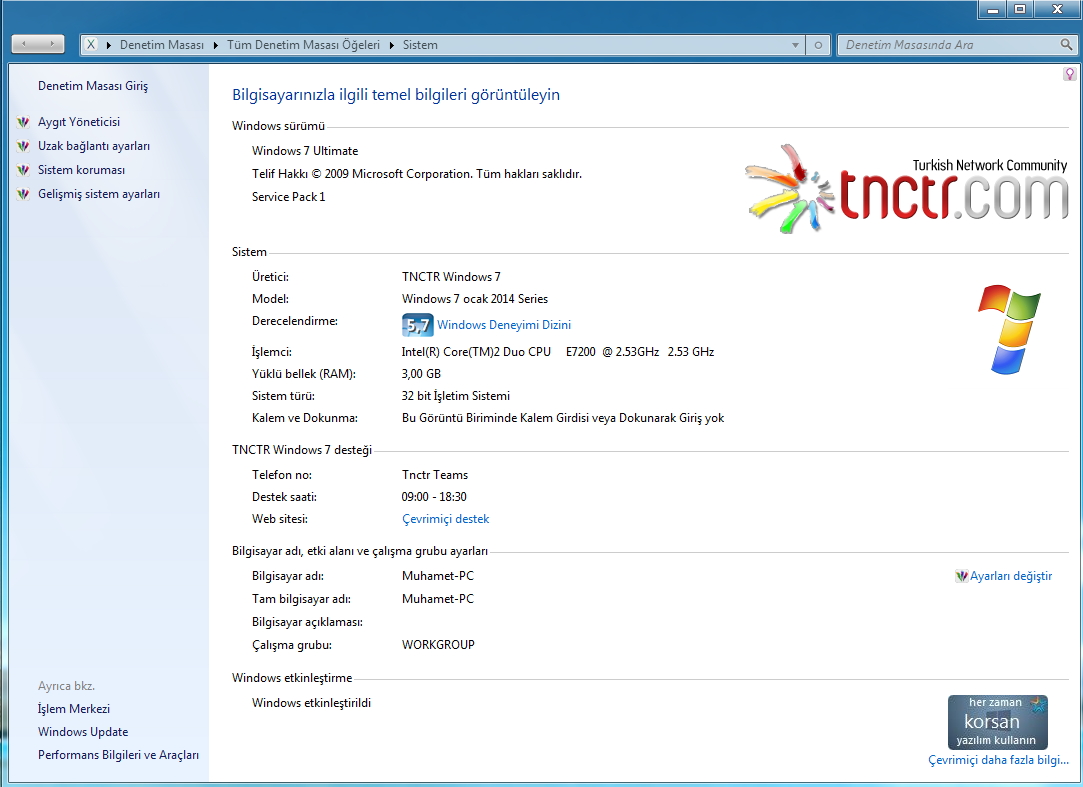The image size is (1083, 787).
Task: Open the Windows Deneyimi Dizini link
Action: pyautogui.click(x=504, y=325)
